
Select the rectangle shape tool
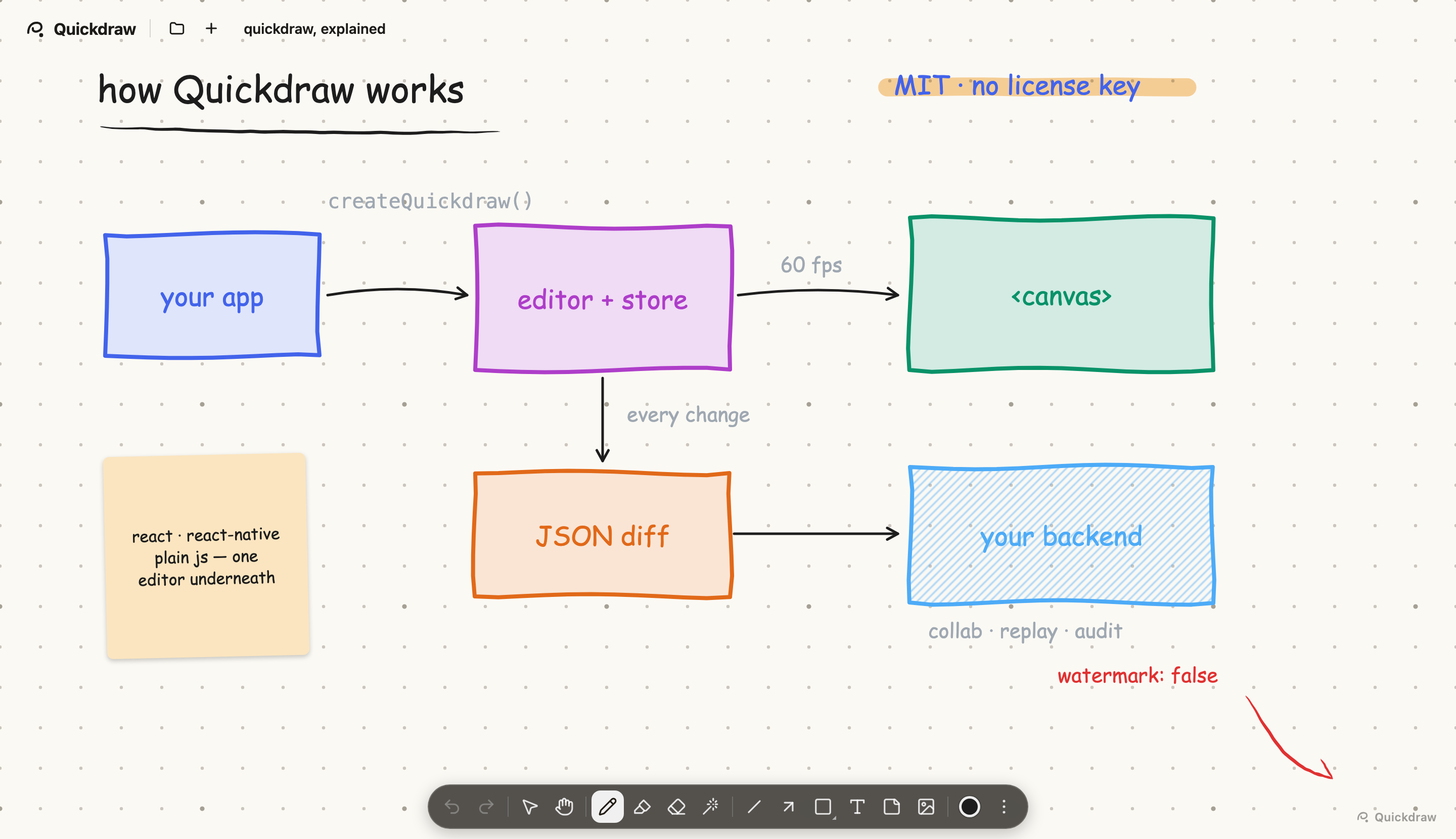click(x=823, y=807)
